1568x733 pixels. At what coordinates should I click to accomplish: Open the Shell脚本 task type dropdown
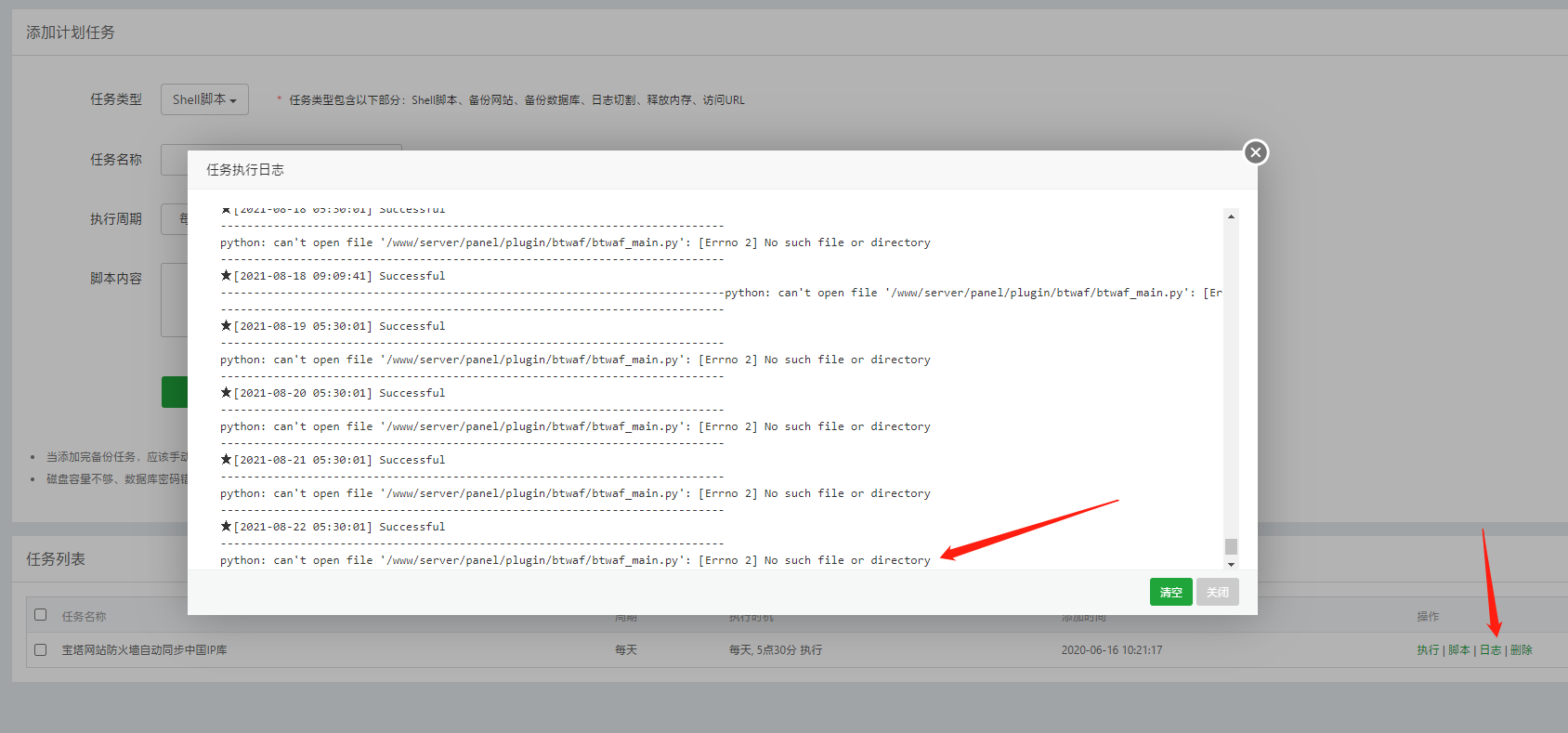coord(204,99)
